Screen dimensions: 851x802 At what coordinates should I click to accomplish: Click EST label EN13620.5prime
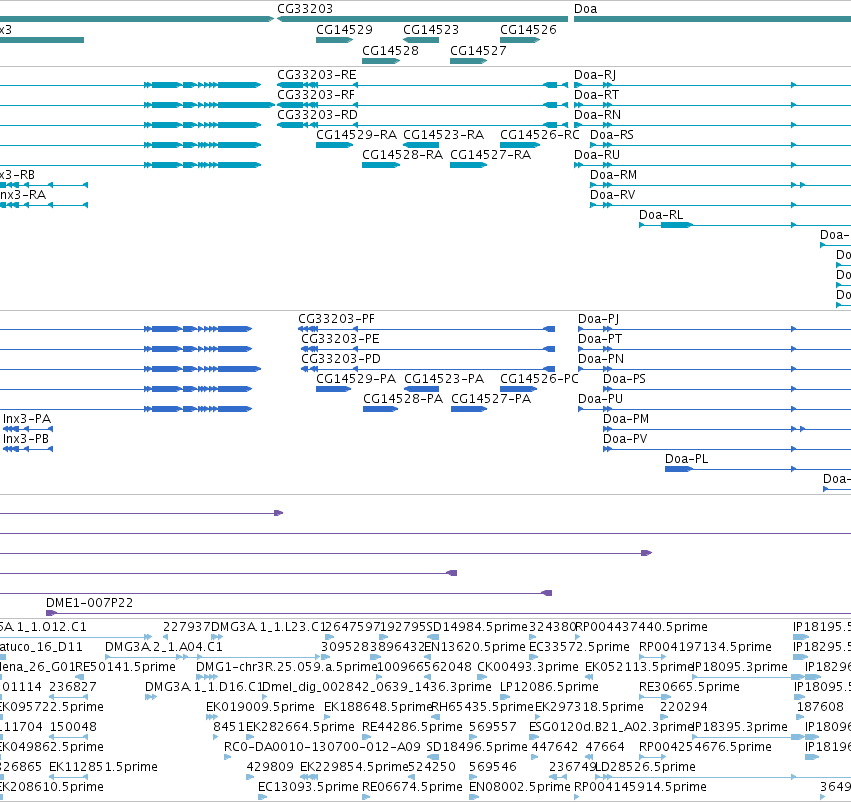click(x=475, y=647)
